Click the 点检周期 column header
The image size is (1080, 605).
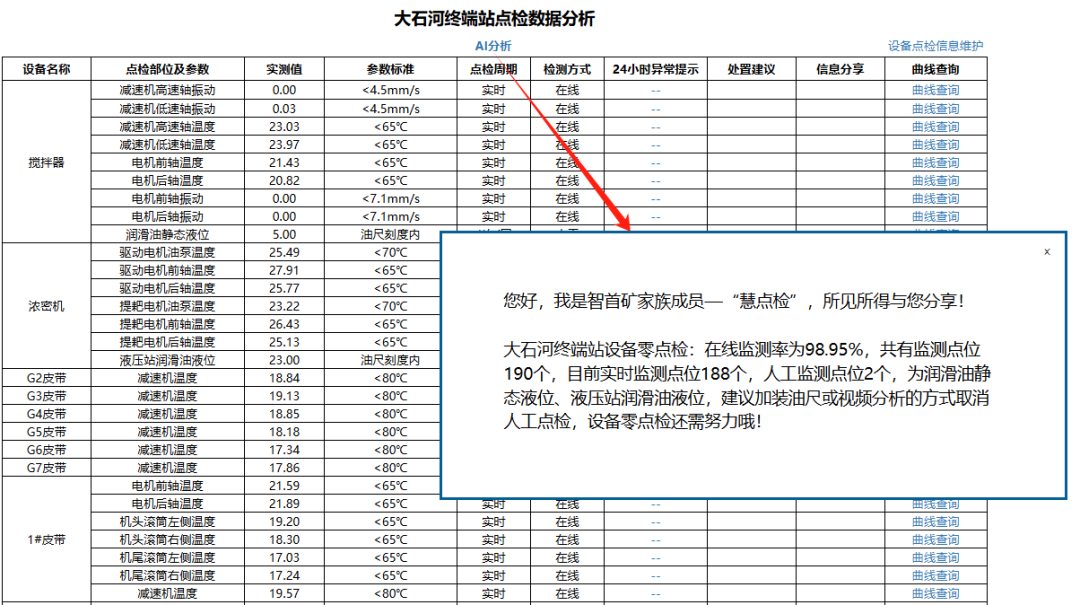tap(493, 70)
